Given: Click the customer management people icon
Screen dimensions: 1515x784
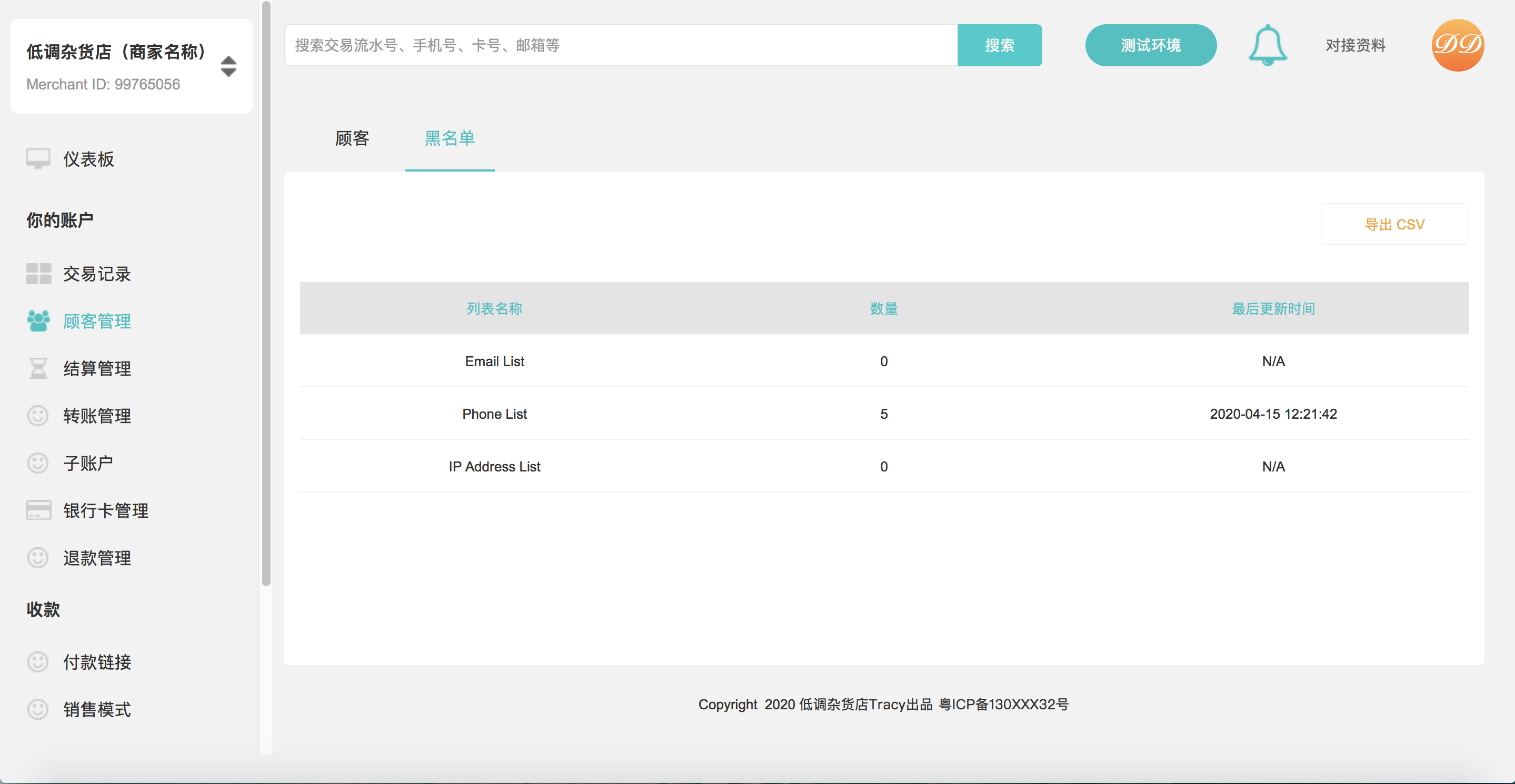Looking at the screenshot, I should (x=39, y=321).
